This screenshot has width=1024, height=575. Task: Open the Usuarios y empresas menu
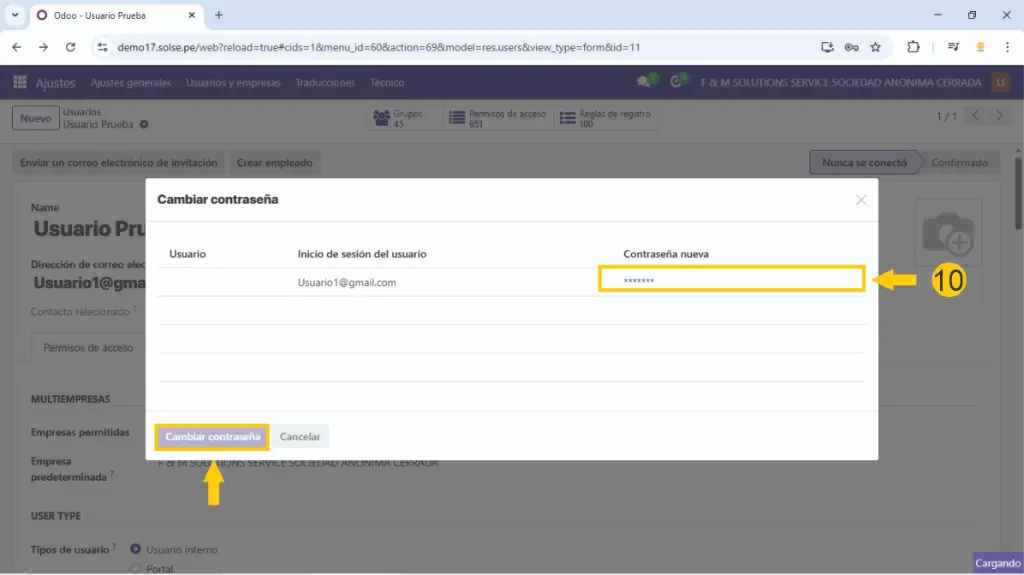pos(233,83)
